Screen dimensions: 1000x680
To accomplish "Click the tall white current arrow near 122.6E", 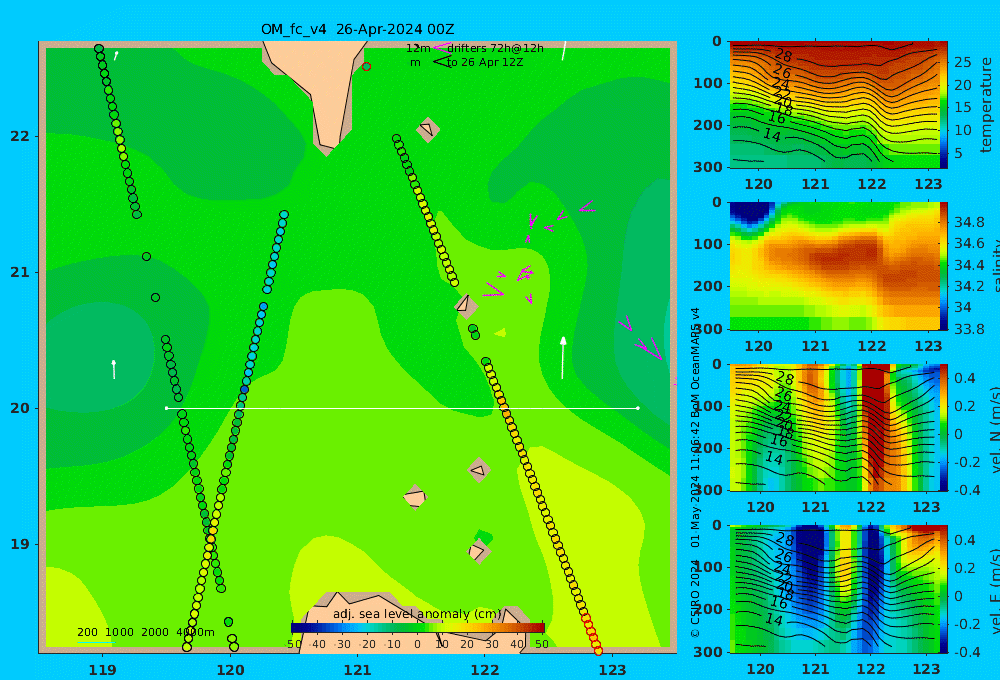I will (x=562, y=358).
